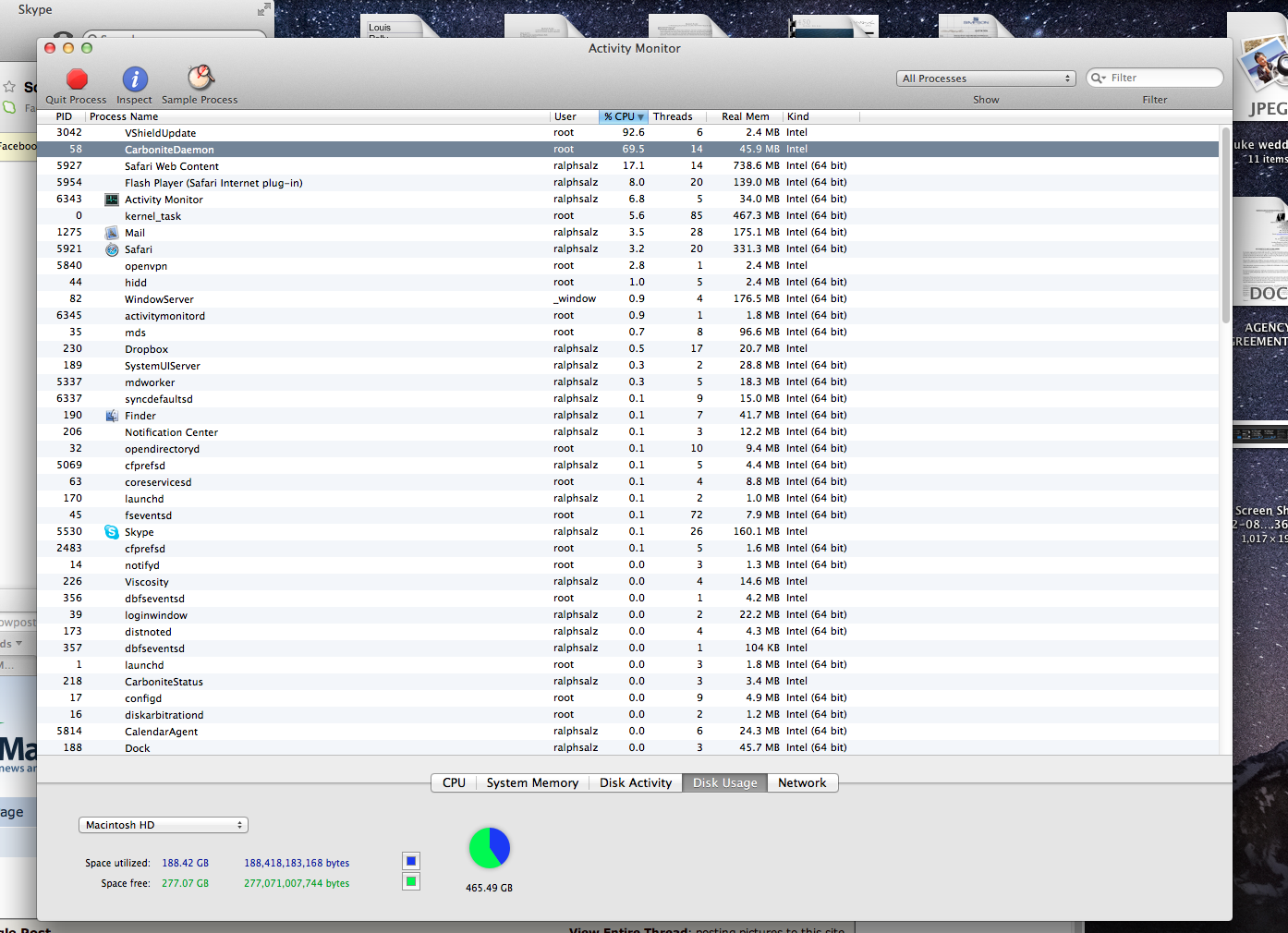Select the loginwindow process row
Screen dimensions: 1288x933
click(x=628, y=615)
